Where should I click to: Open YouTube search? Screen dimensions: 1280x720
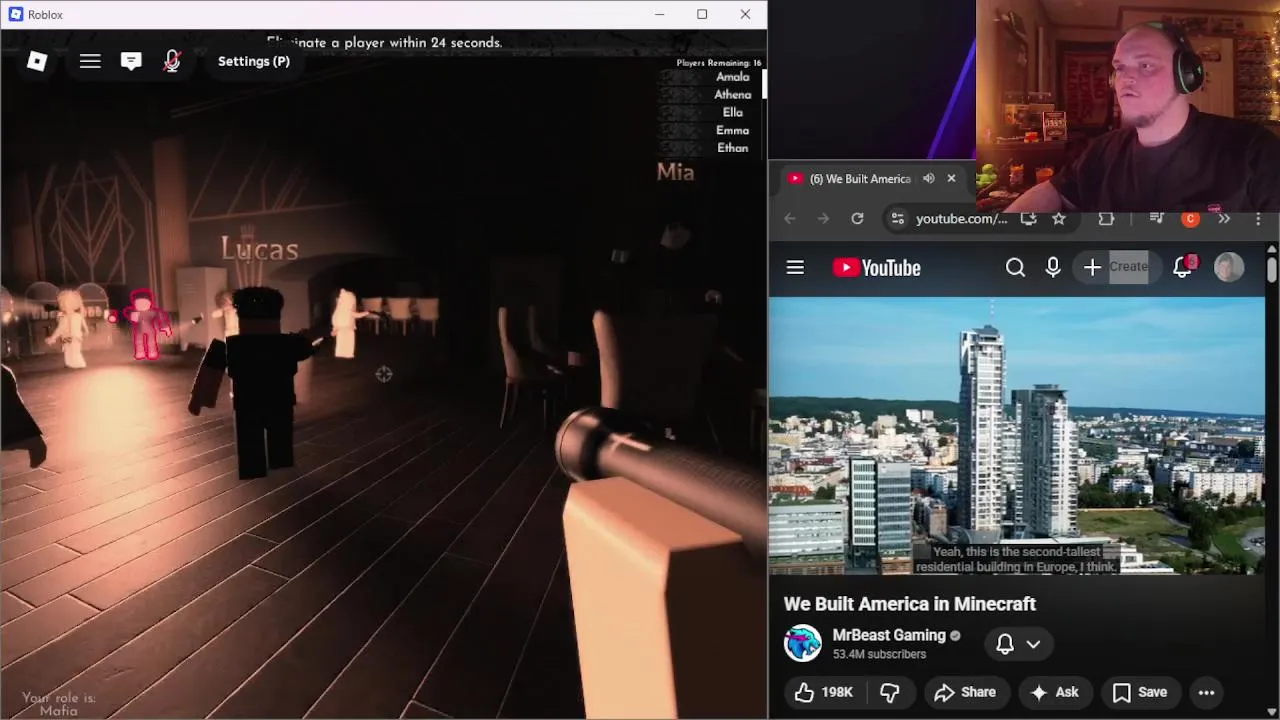(1015, 267)
